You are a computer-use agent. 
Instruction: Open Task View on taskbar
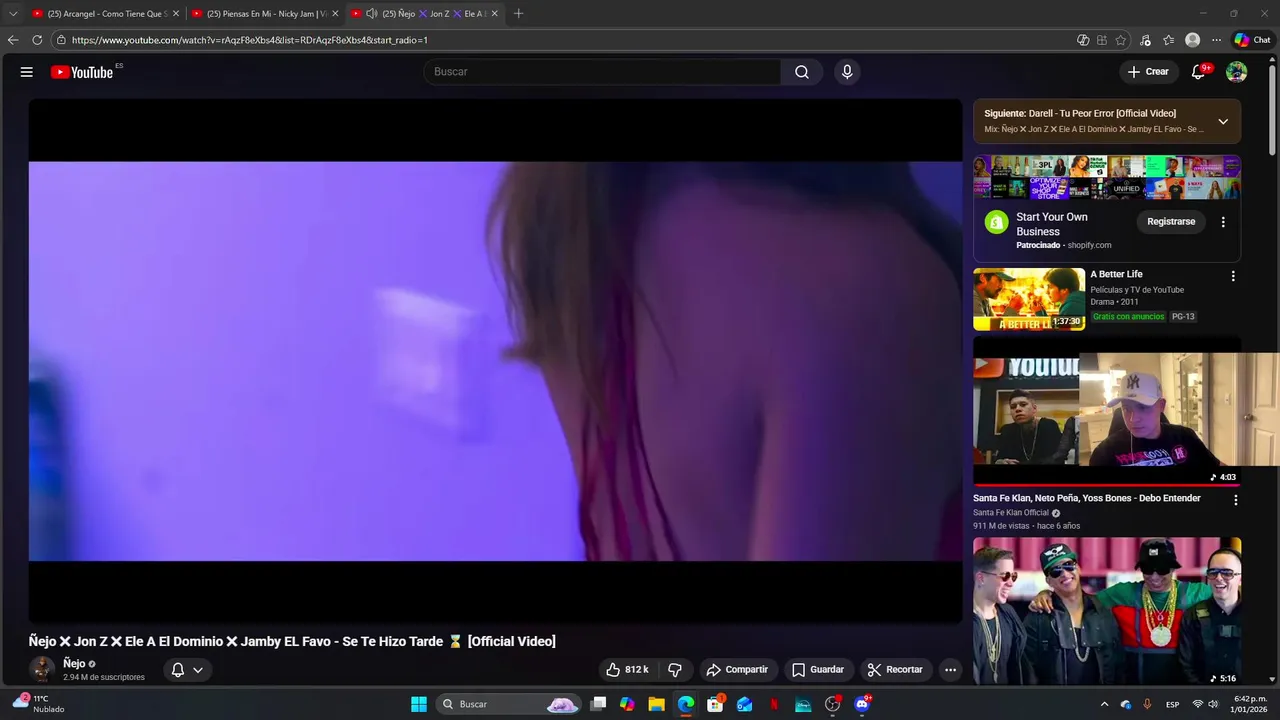coord(598,704)
